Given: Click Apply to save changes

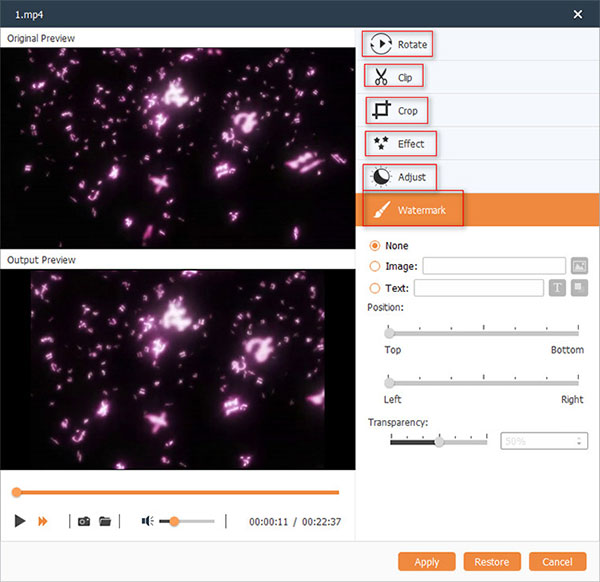Looking at the screenshot, I should 426,561.
